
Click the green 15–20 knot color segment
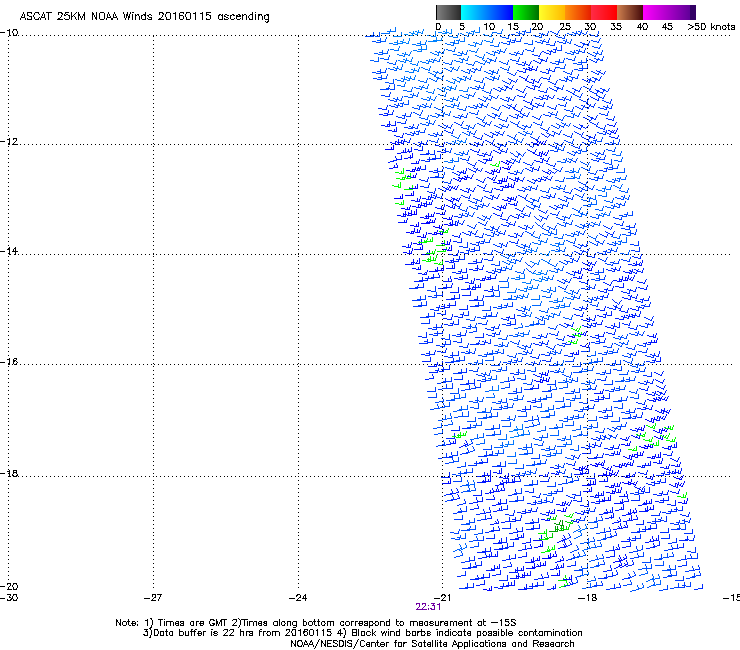click(526, 12)
